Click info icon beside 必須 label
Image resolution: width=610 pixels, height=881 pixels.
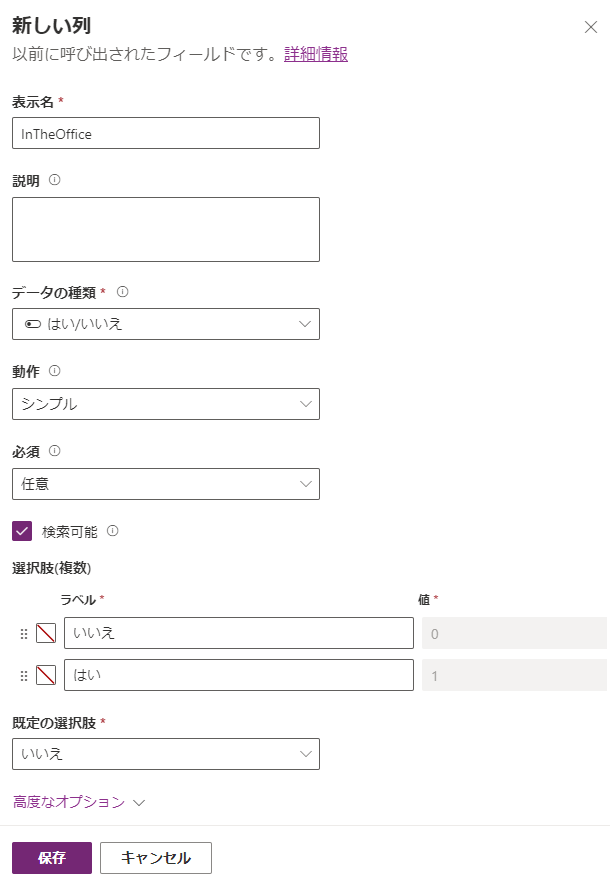(x=55, y=450)
